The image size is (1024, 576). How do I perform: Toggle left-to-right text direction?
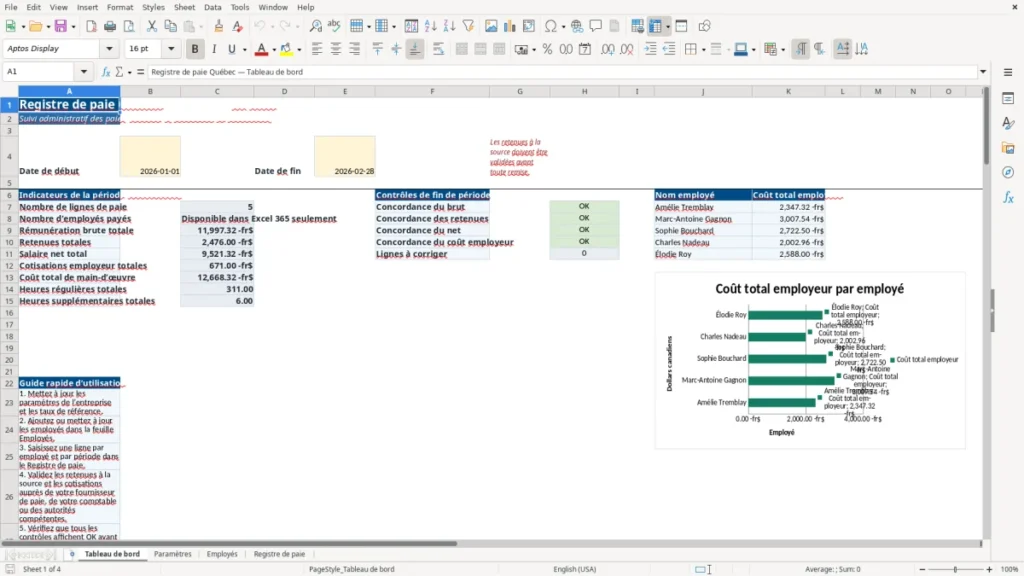801,49
